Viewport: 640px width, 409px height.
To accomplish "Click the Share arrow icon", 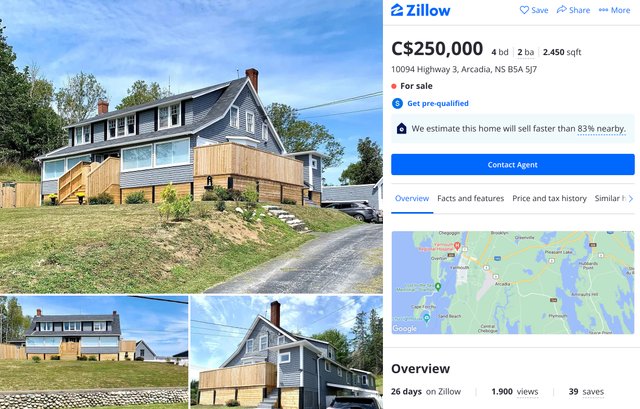I will 562,9.
